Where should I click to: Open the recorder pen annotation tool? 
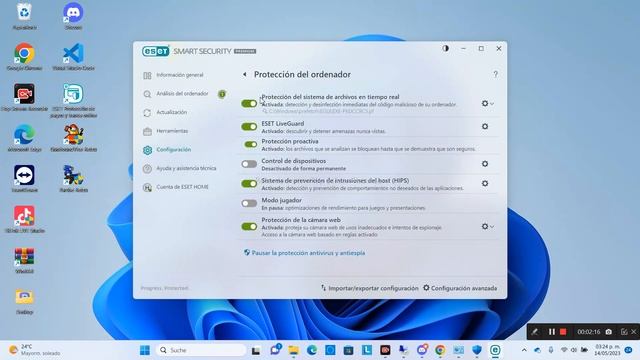pyautogui.click(x=534, y=332)
